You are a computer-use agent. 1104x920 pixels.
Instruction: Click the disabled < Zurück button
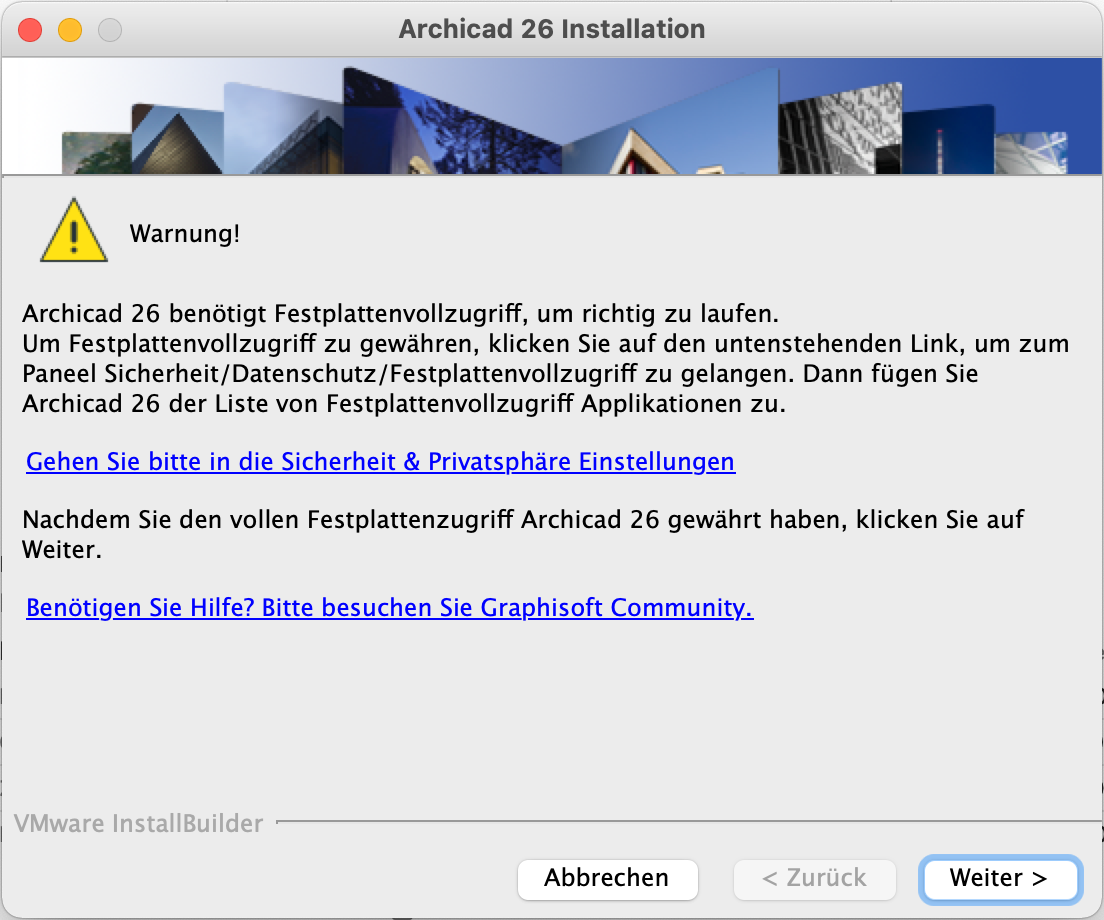tap(814, 878)
